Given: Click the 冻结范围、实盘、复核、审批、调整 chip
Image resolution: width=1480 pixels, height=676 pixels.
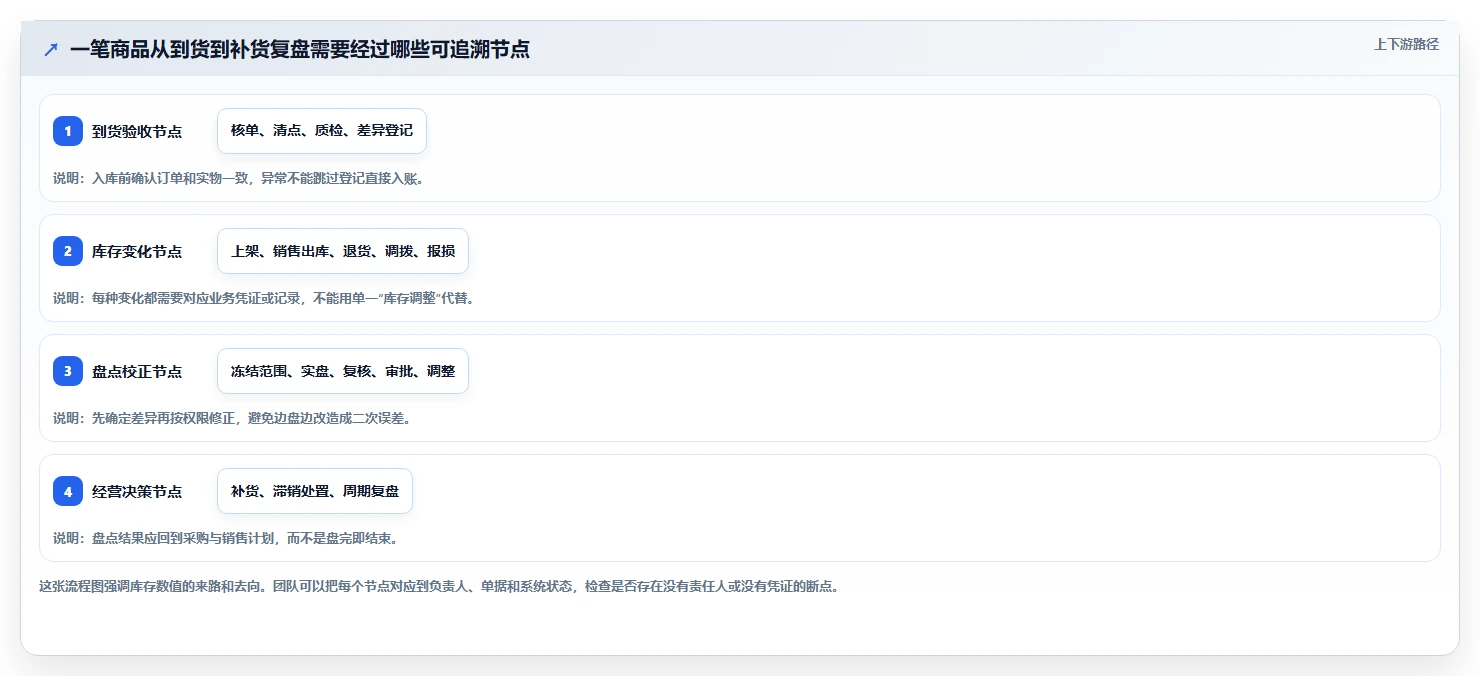Looking at the screenshot, I should pos(343,371).
